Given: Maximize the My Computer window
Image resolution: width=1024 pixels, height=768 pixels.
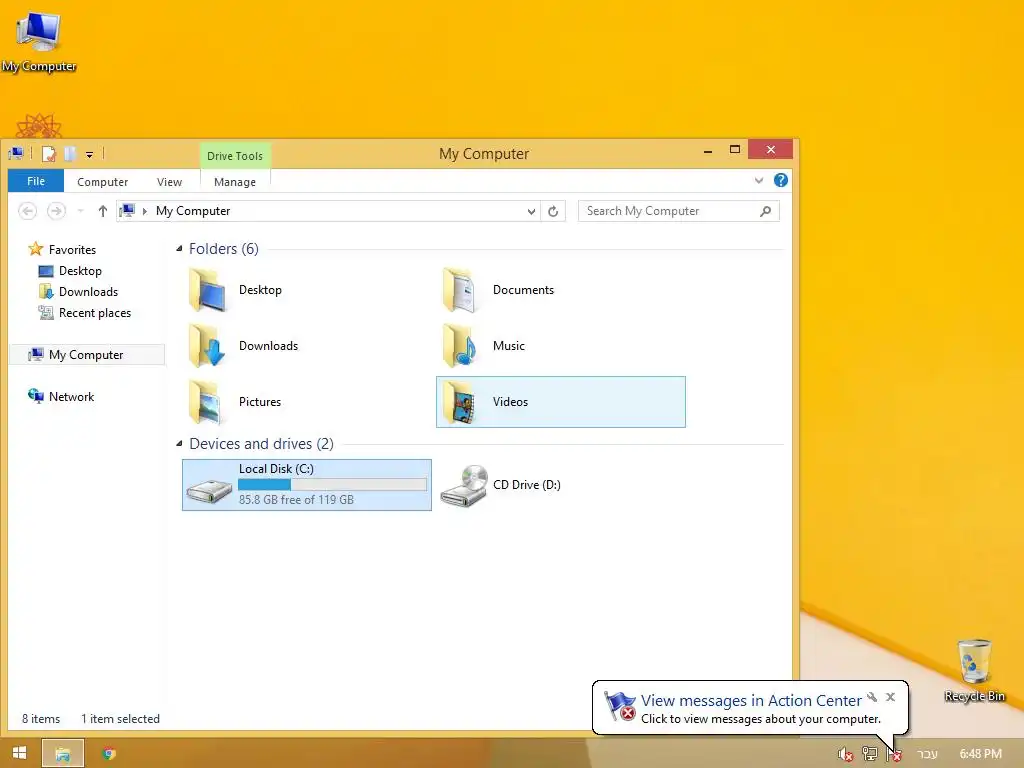Looking at the screenshot, I should [x=735, y=150].
